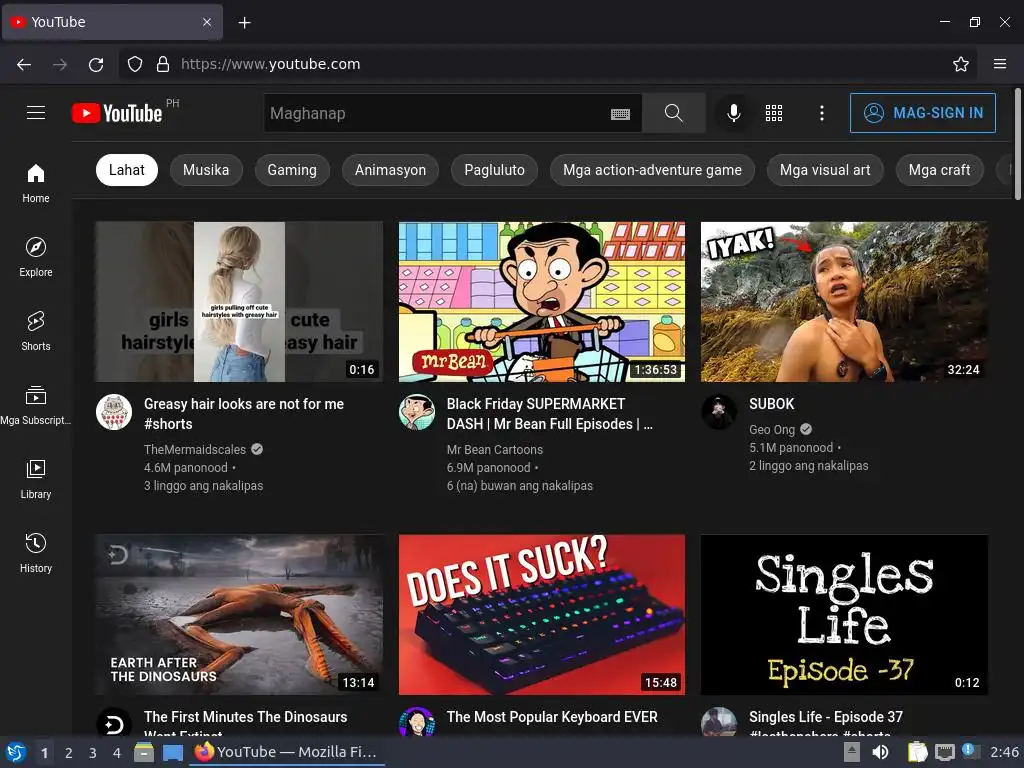
Task: Select the Mga craft chip
Action: (939, 170)
